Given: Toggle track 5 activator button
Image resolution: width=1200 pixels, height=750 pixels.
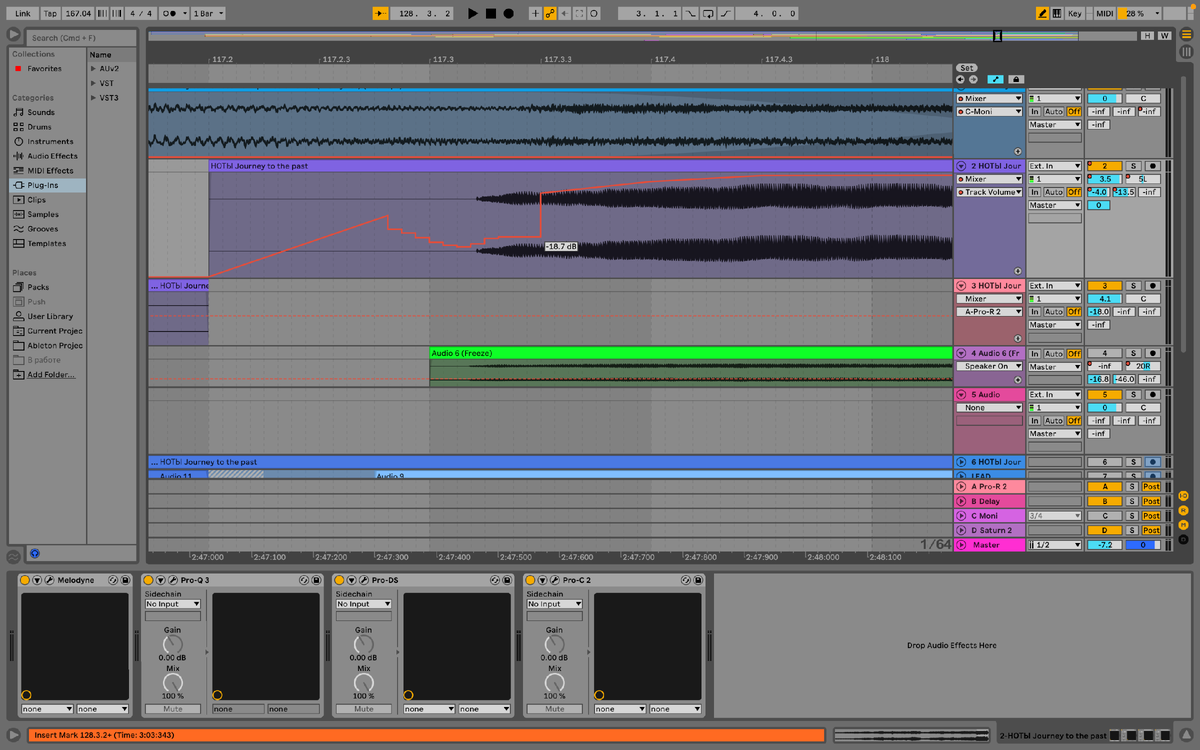Looking at the screenshot, I should 1104,395.
